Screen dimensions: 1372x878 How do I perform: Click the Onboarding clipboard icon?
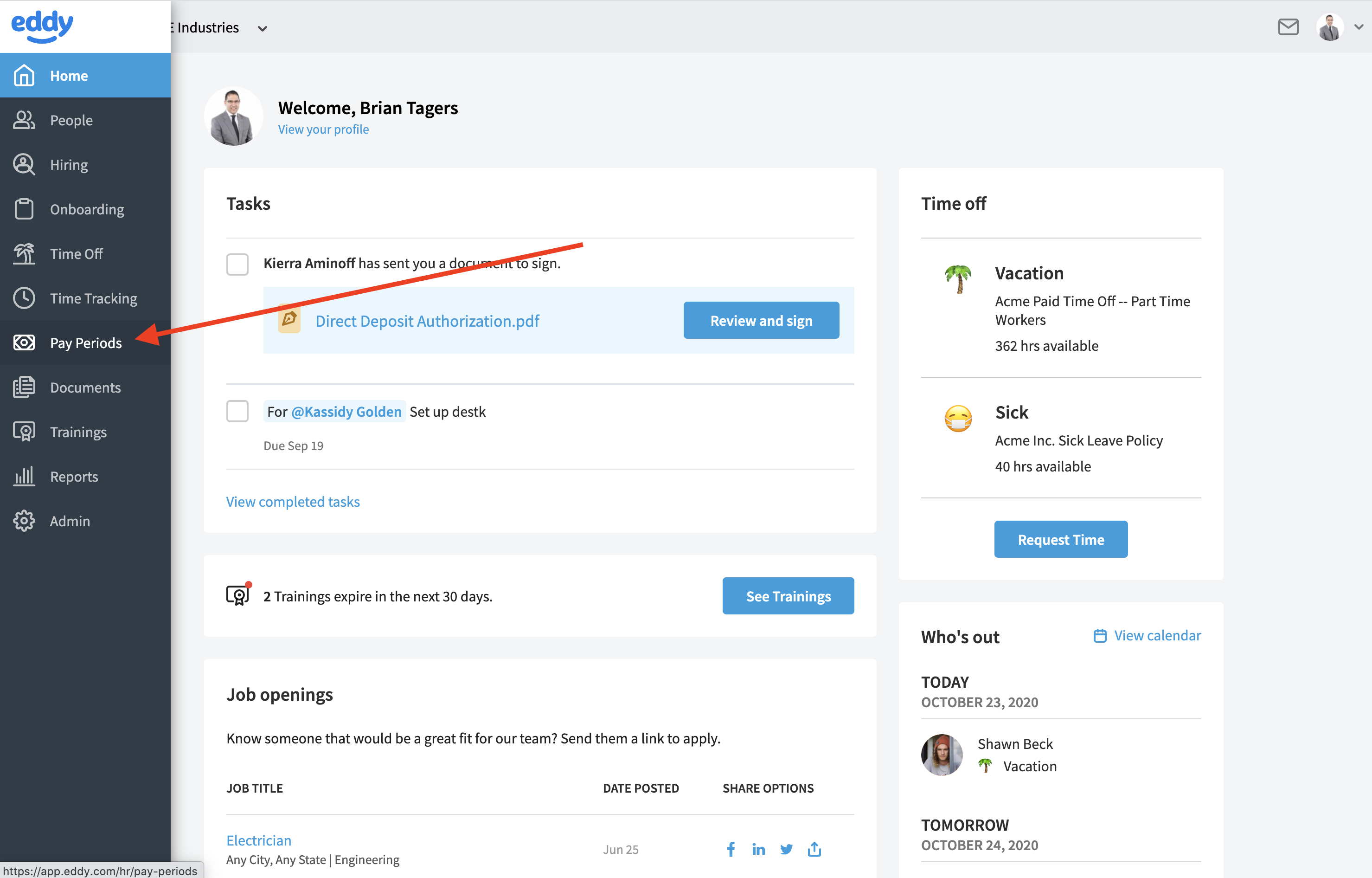[24, 209]
